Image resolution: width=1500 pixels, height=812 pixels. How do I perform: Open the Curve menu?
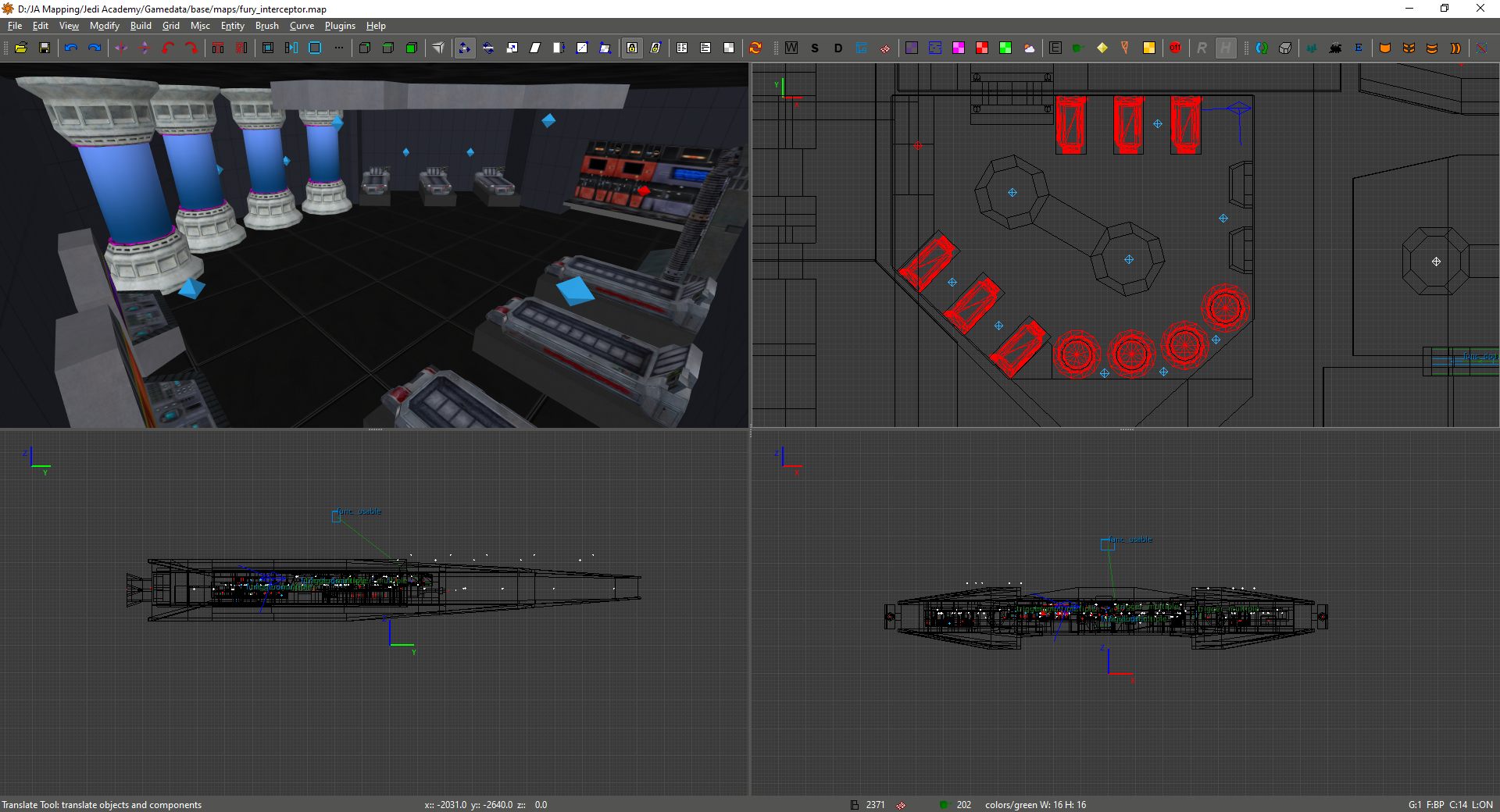tap(302, 26)
